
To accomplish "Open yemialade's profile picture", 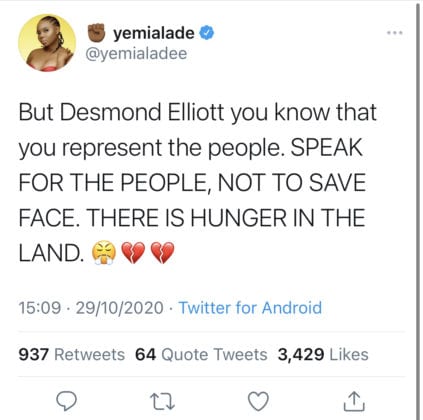I will point(47,43).
